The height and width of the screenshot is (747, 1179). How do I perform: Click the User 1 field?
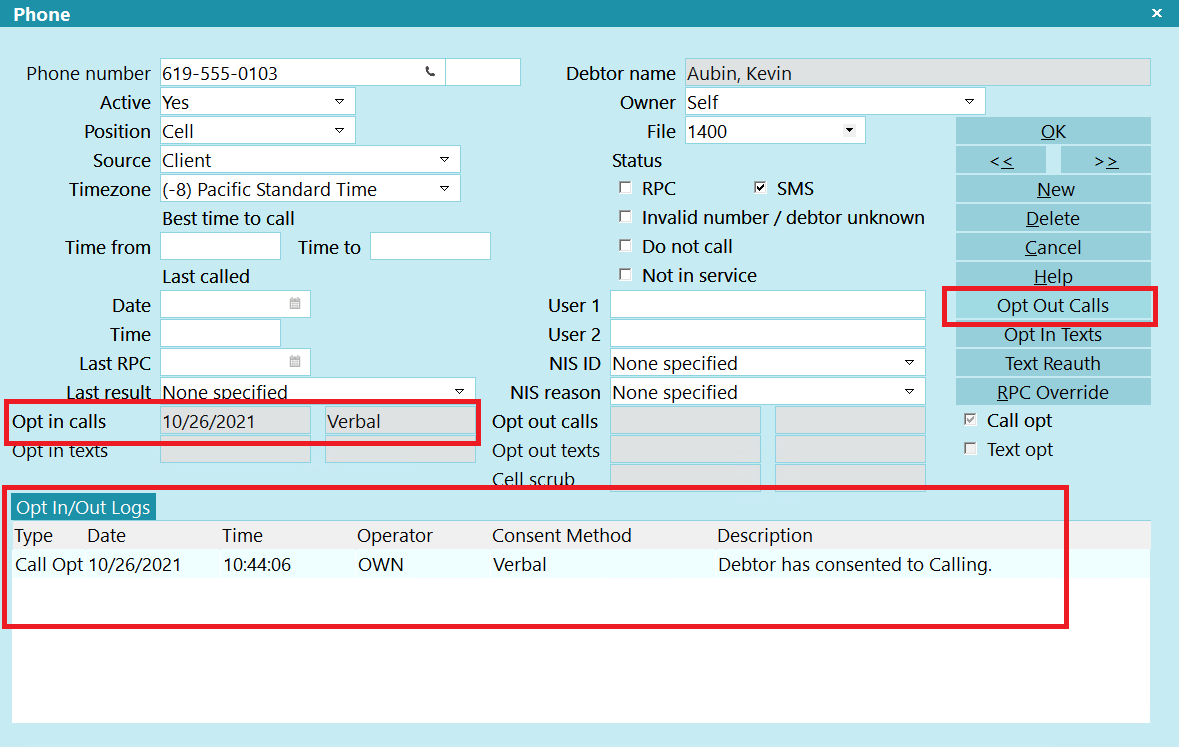coord(768,305)
